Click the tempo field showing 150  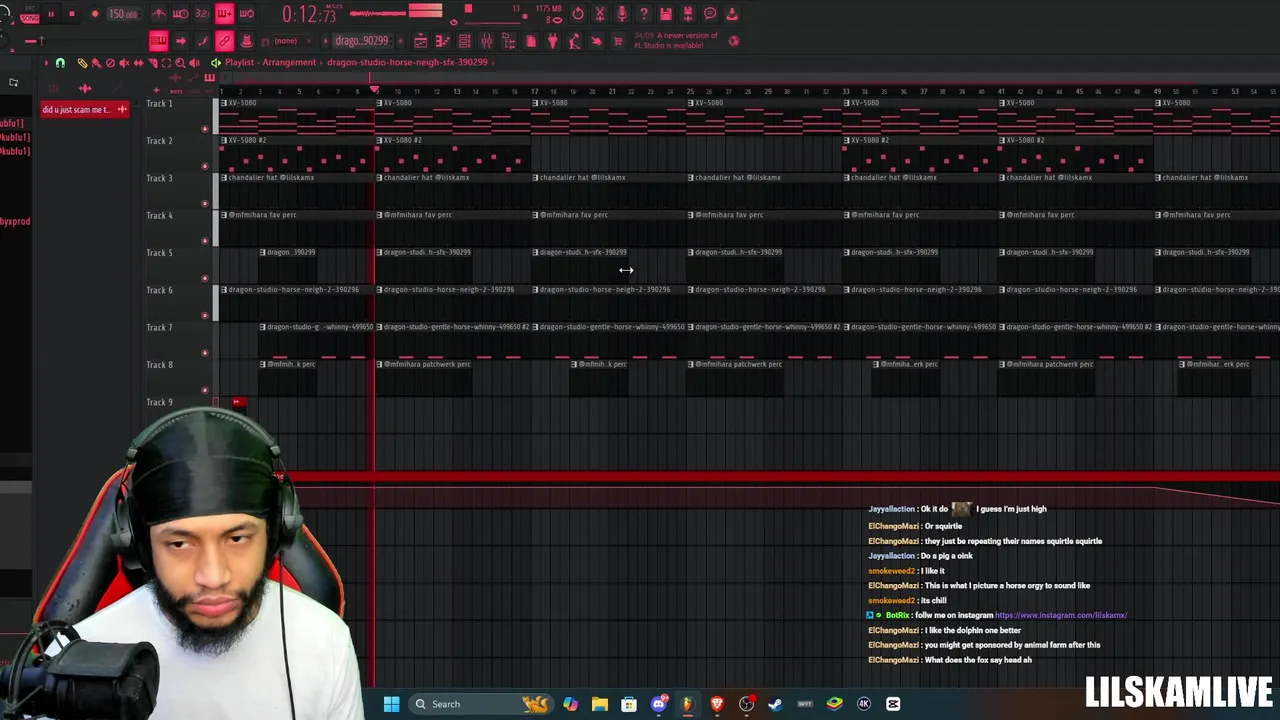[x=123, y=14]
